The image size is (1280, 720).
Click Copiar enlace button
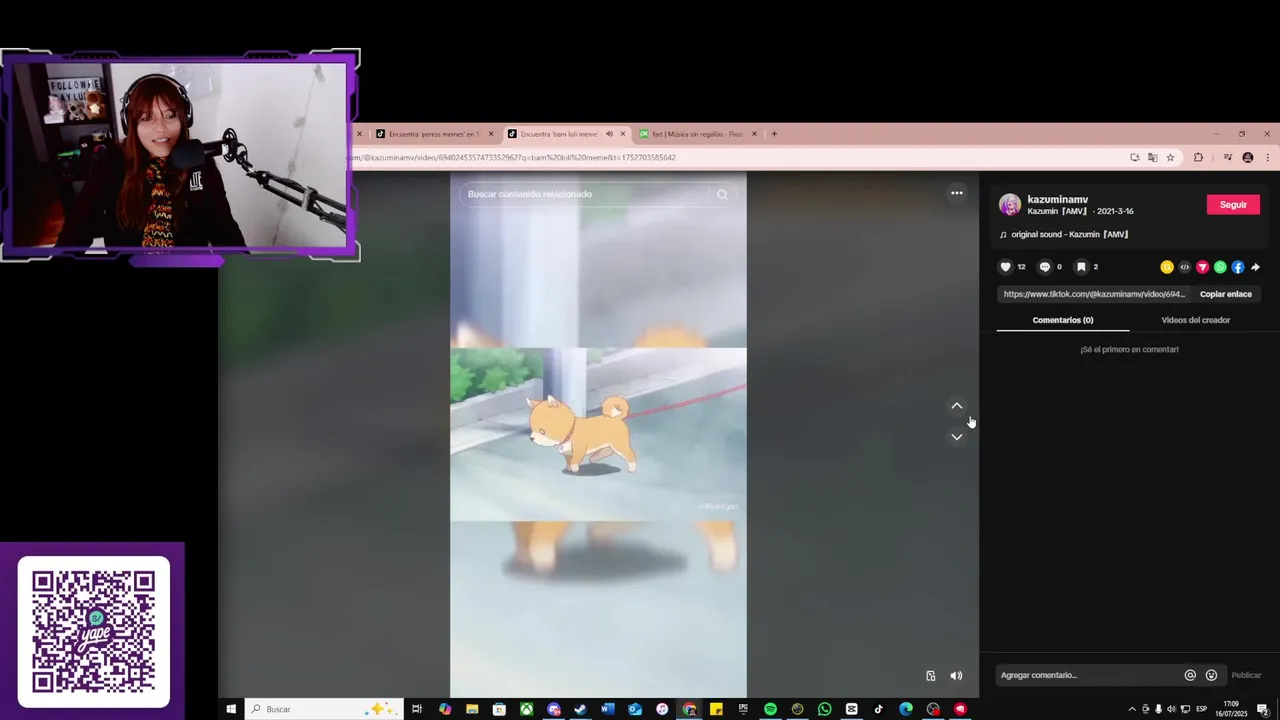1226,294
